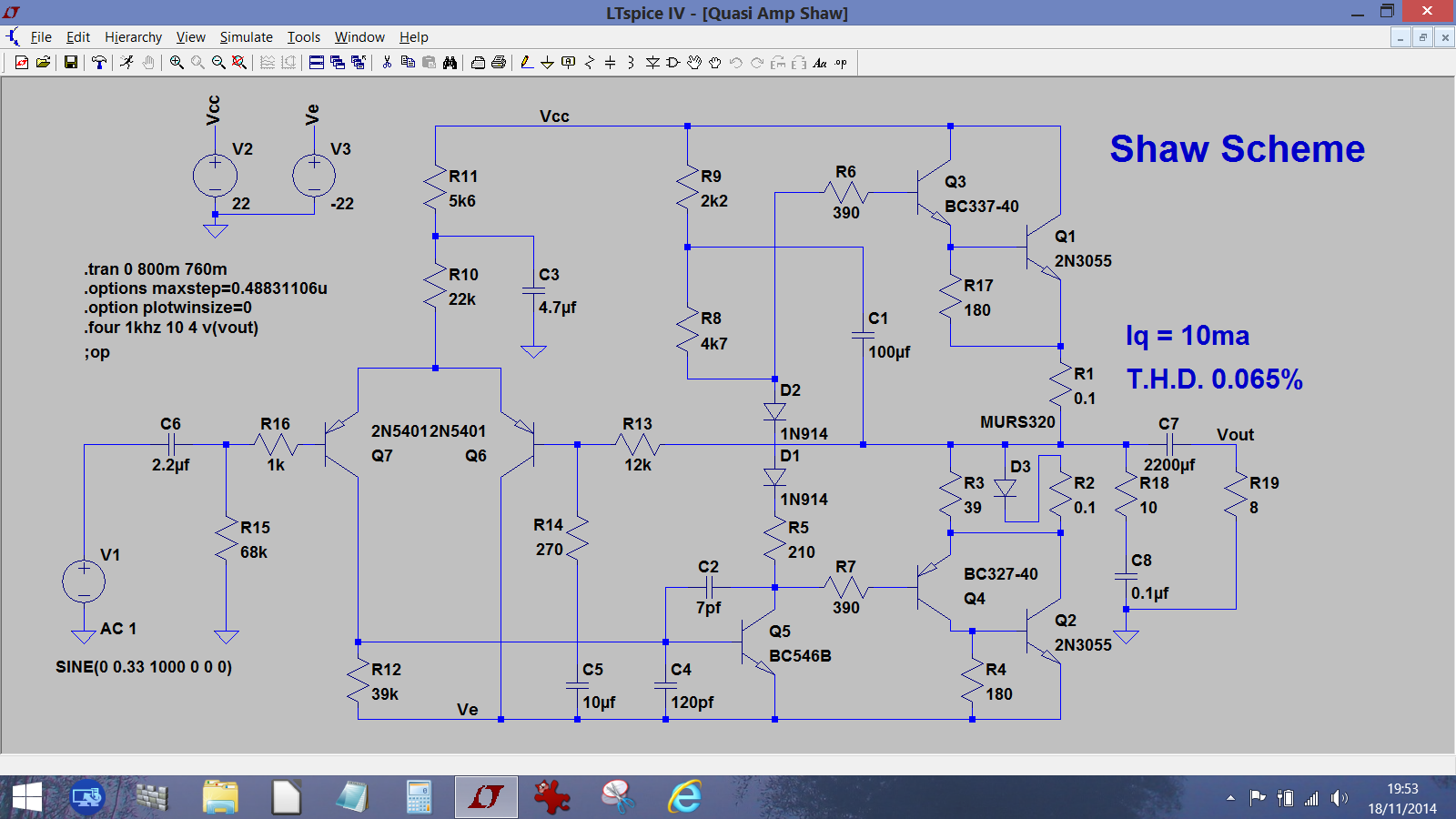Click the .options maxstep directive text

206,288
